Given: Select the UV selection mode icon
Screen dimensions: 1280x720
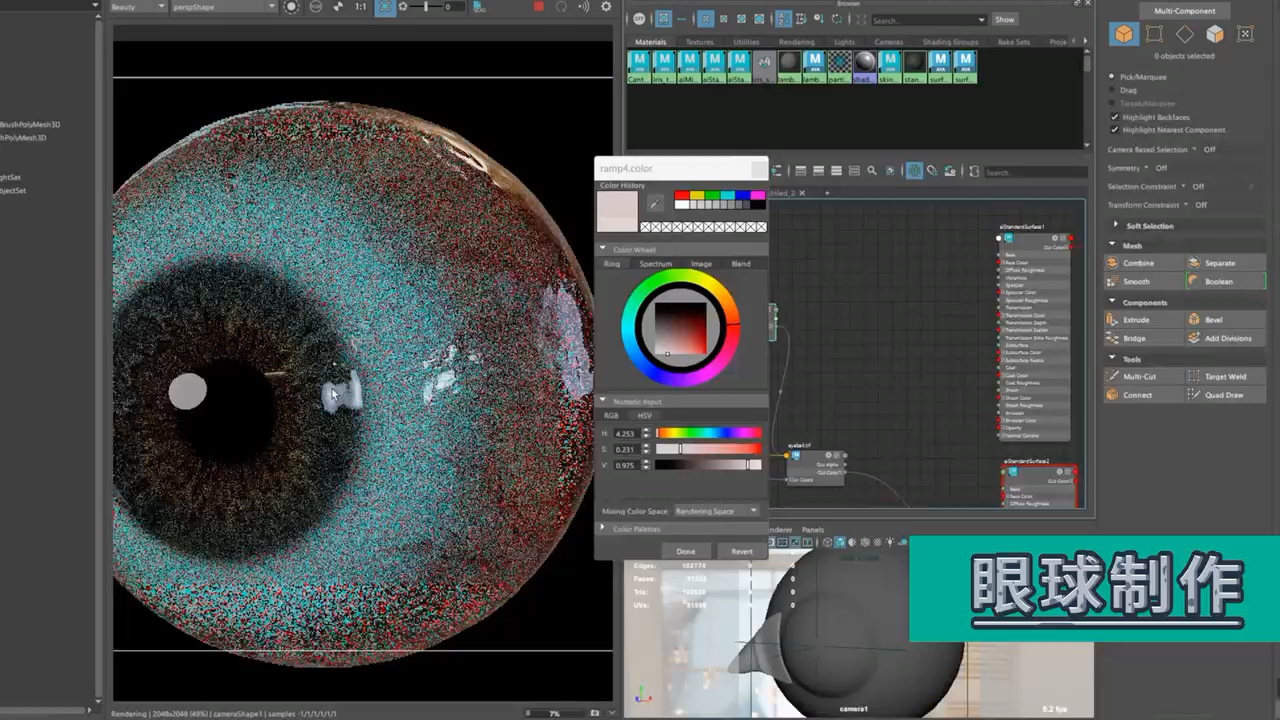Looking at the screenshot, I should [1245, 34].
